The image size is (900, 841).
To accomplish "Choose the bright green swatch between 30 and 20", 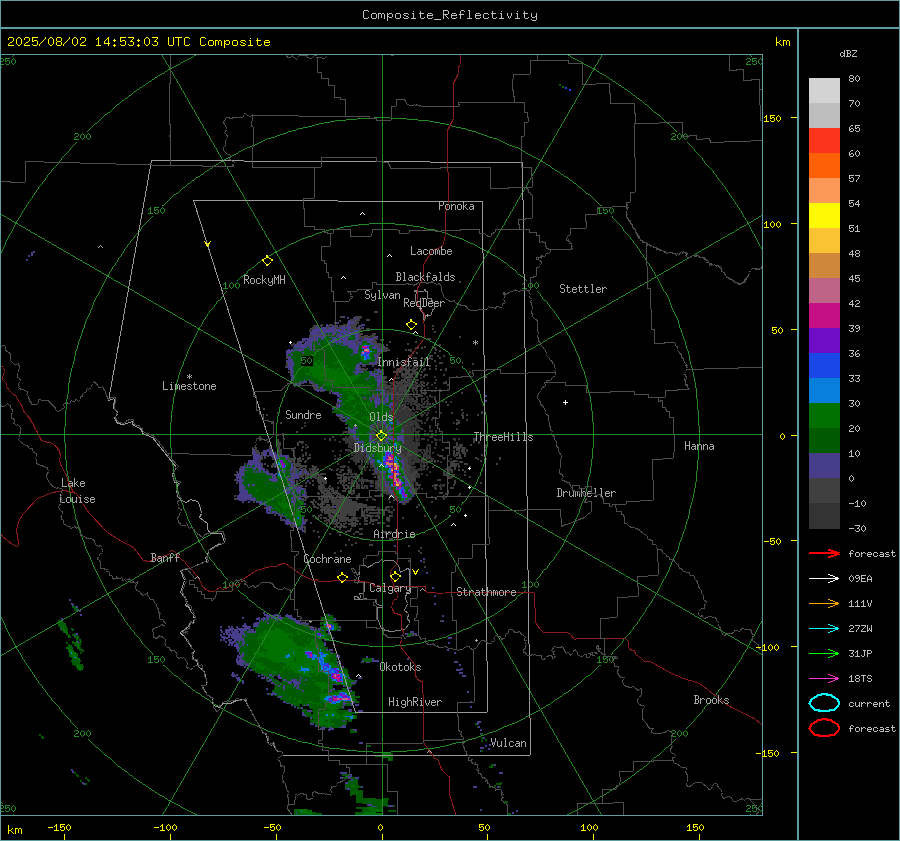I will [824, 415].
